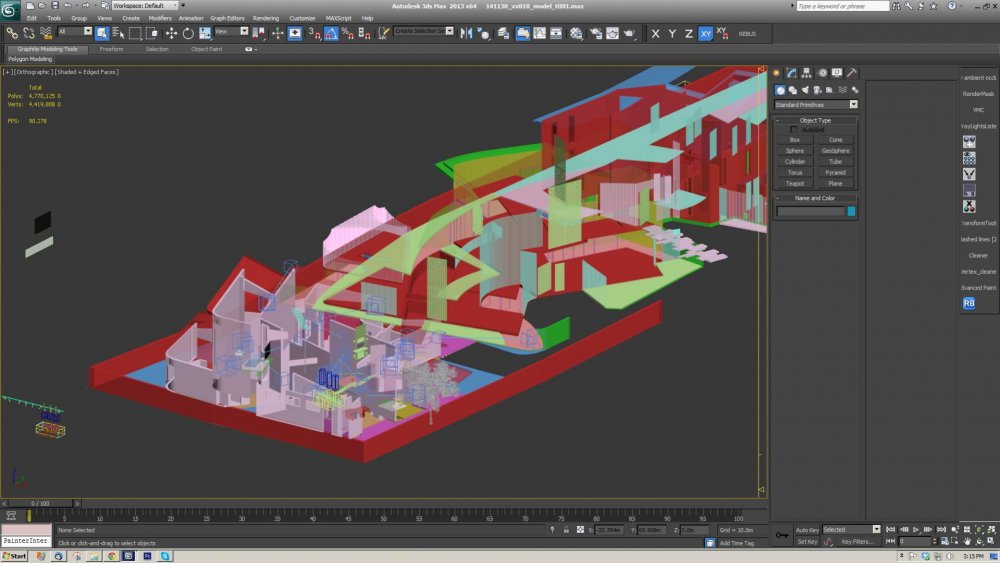
Task: Switch to the Freeform ribbon tab
Action: point(112,49)
